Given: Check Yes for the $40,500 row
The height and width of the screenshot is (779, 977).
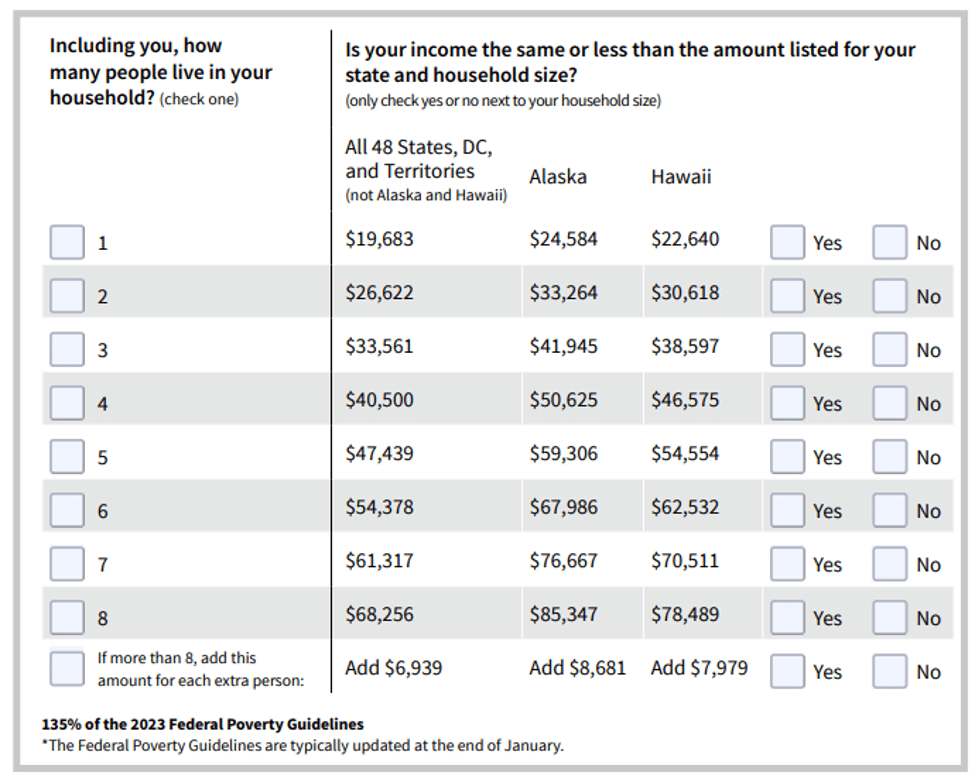Looking at the screenshot, I should point(788,403).
